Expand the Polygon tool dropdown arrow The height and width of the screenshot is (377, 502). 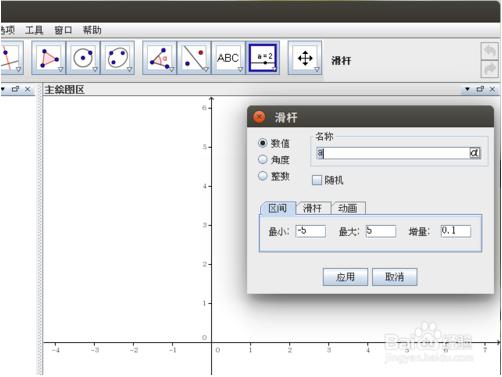[61, 69]
